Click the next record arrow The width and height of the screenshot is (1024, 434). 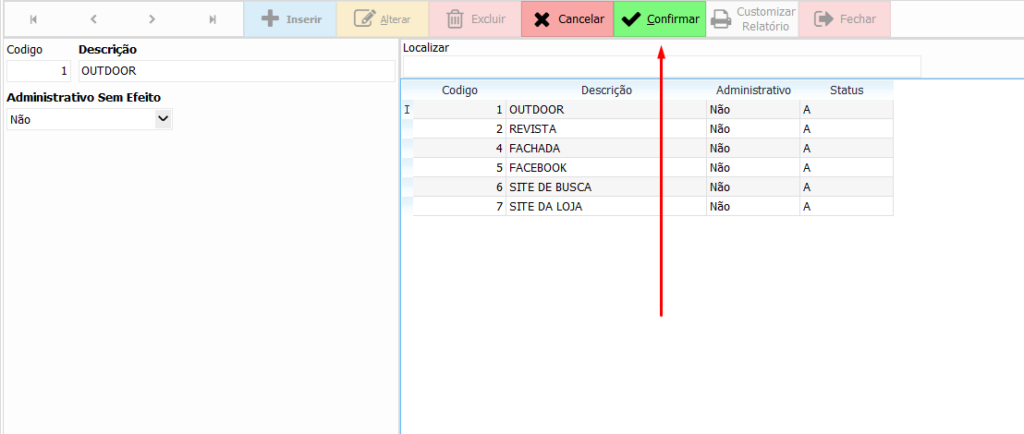pos(152,19)
